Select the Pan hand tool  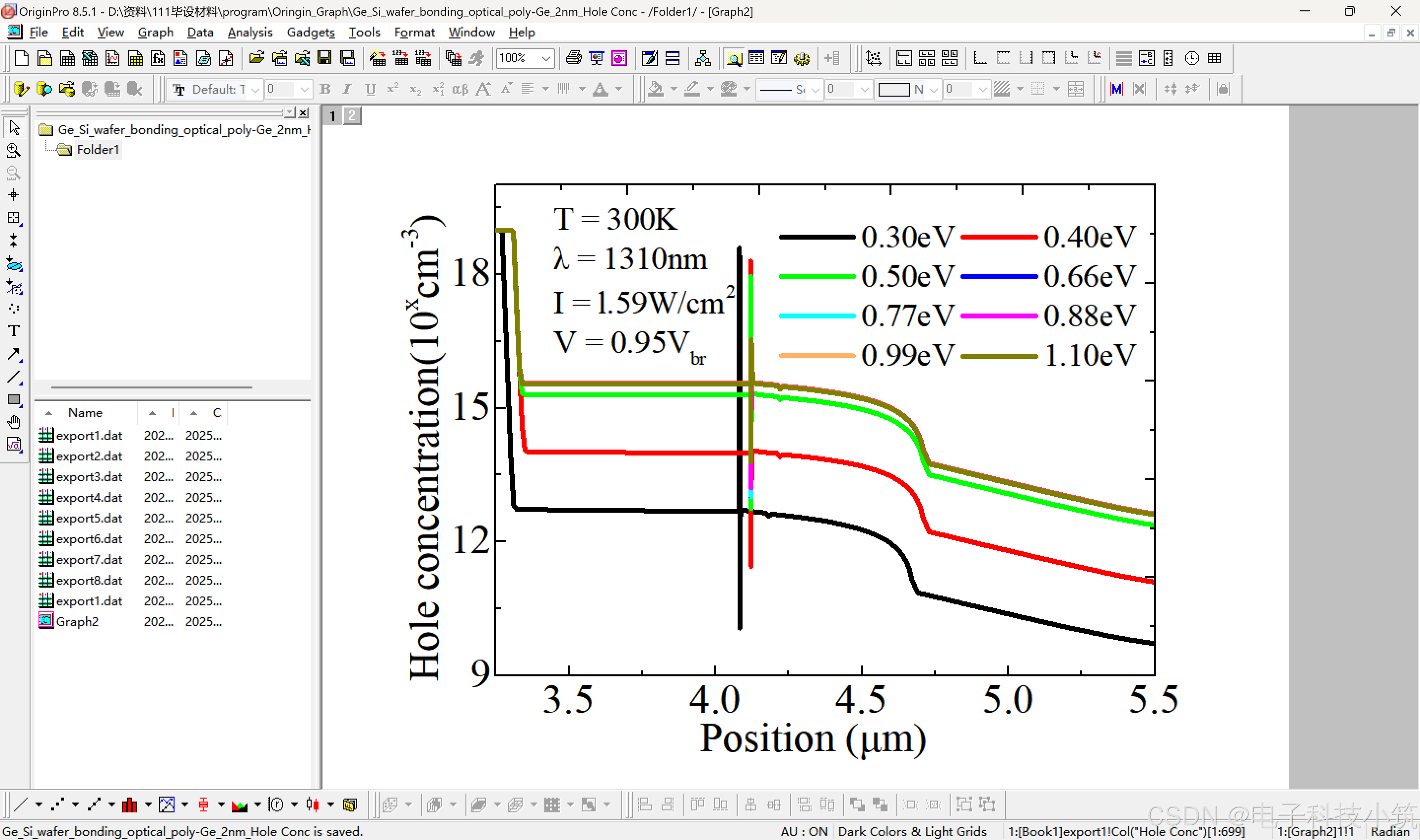pos(14,422)
